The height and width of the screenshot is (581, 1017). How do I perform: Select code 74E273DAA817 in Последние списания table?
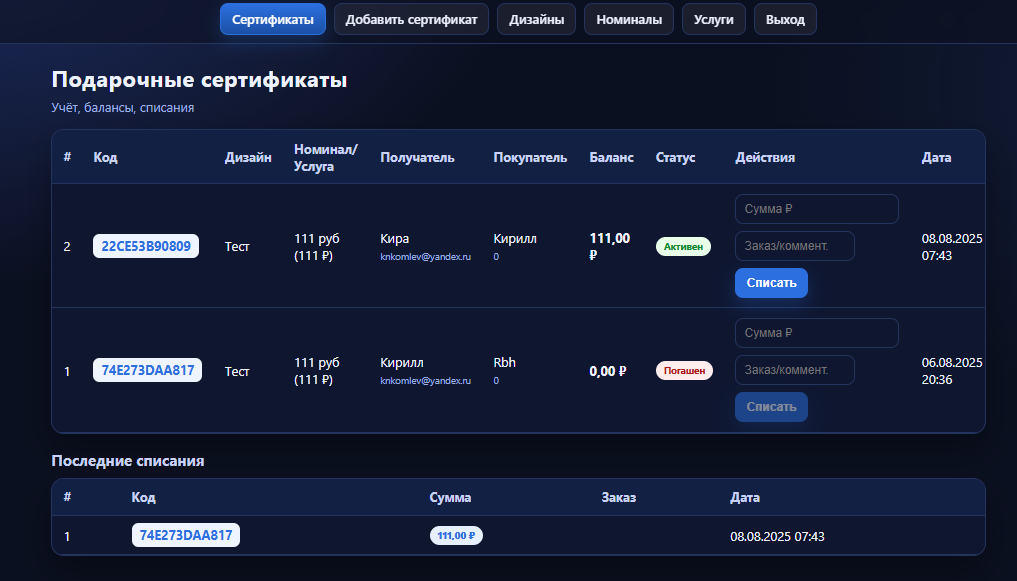tap(185, 534)
